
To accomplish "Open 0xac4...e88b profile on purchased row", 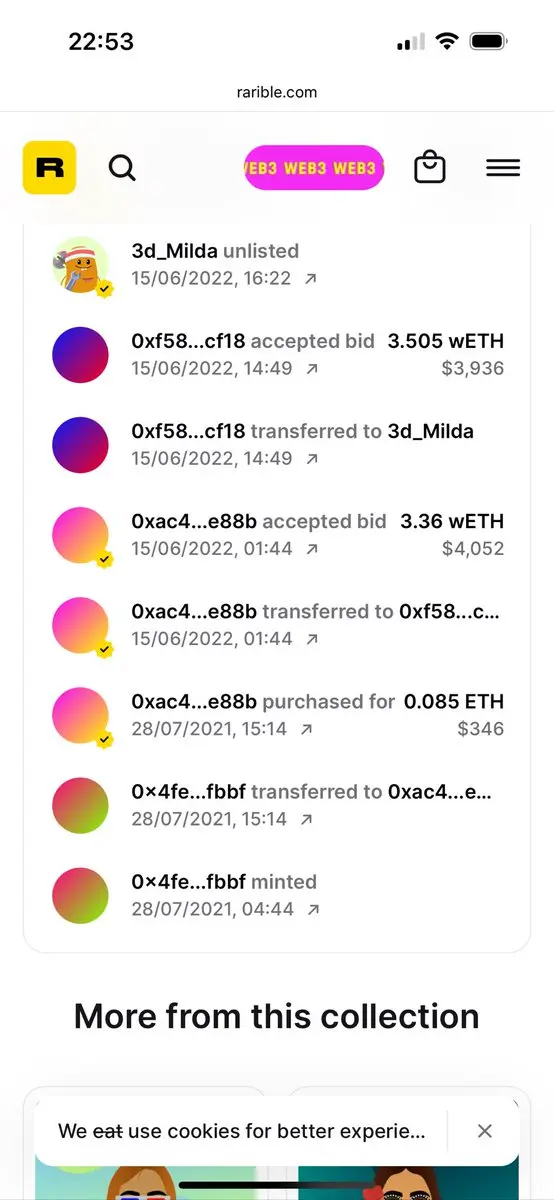I will [x=194, y=701].
